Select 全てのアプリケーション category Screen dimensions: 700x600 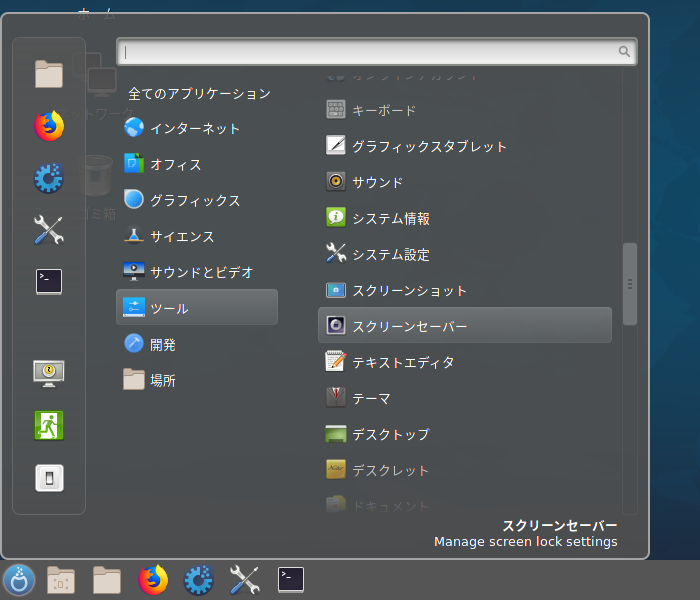199,94
